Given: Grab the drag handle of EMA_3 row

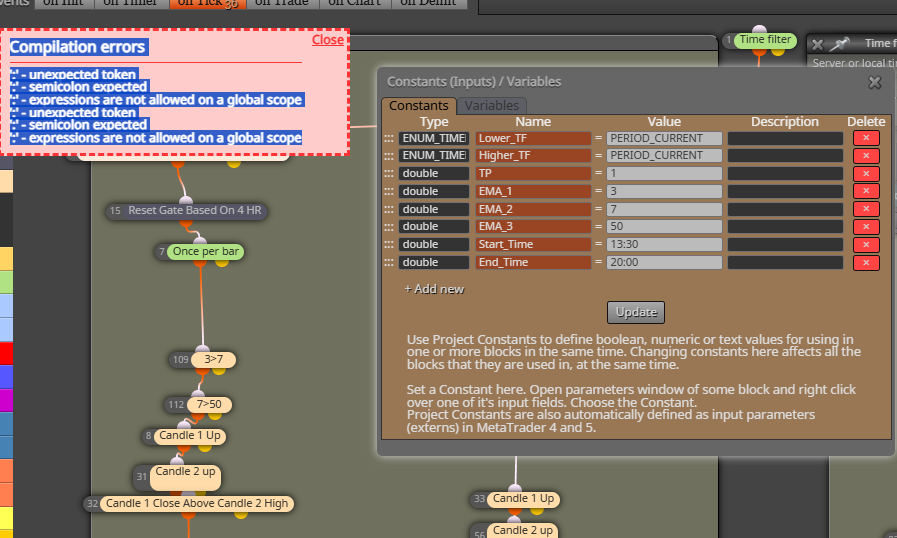Looking at the screenshot, I should 389,227.
